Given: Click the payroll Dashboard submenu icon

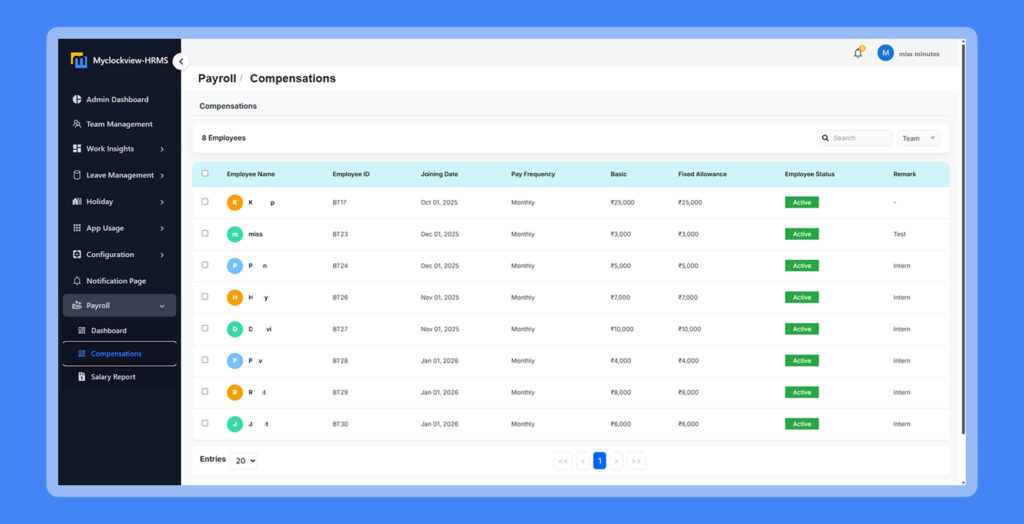Looking at the screenshot, I should click(82, 331).
